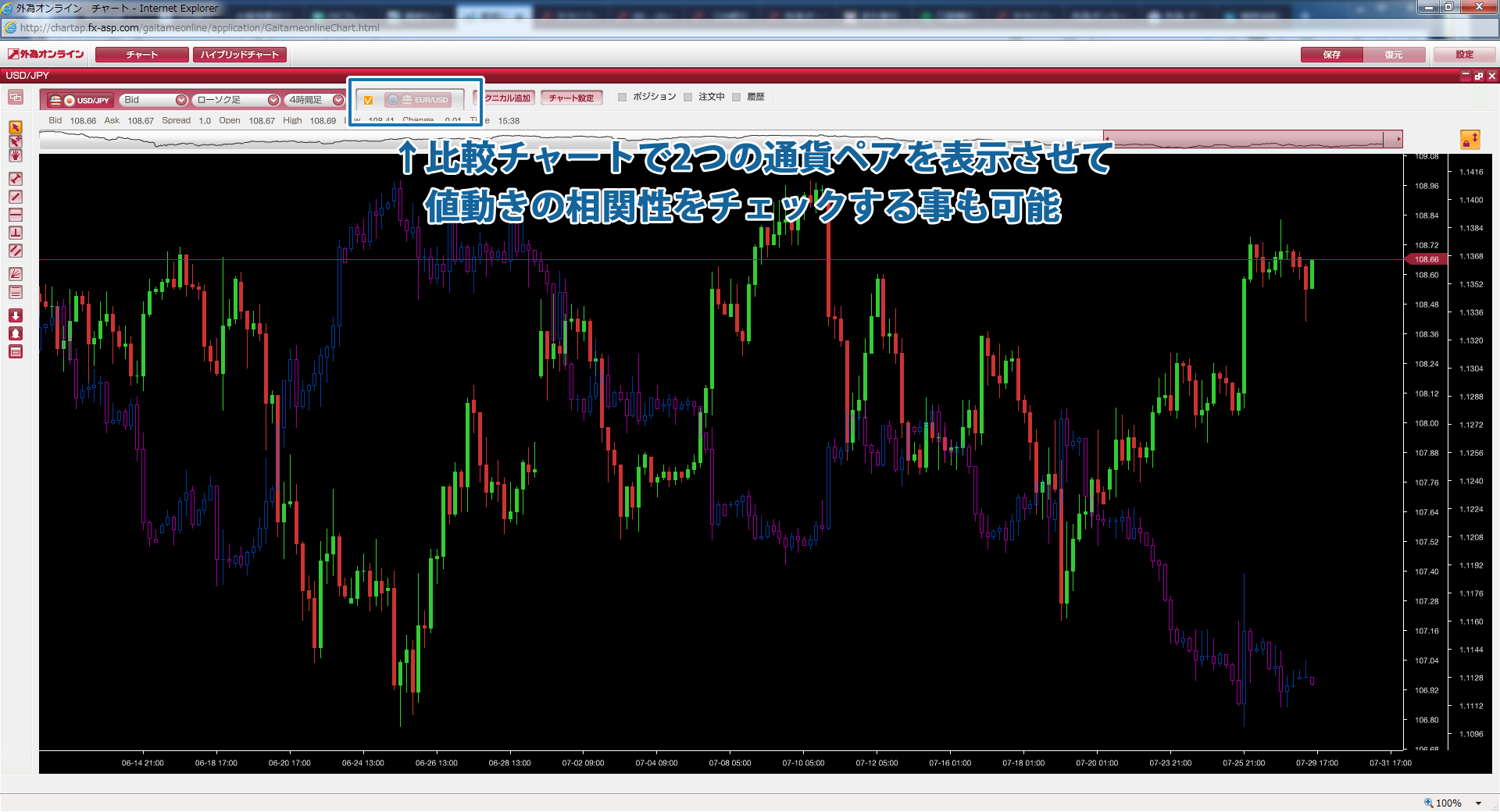Enable the ポジション checkbox
This screenshot has height=812, width=1500.
point(623,98)
